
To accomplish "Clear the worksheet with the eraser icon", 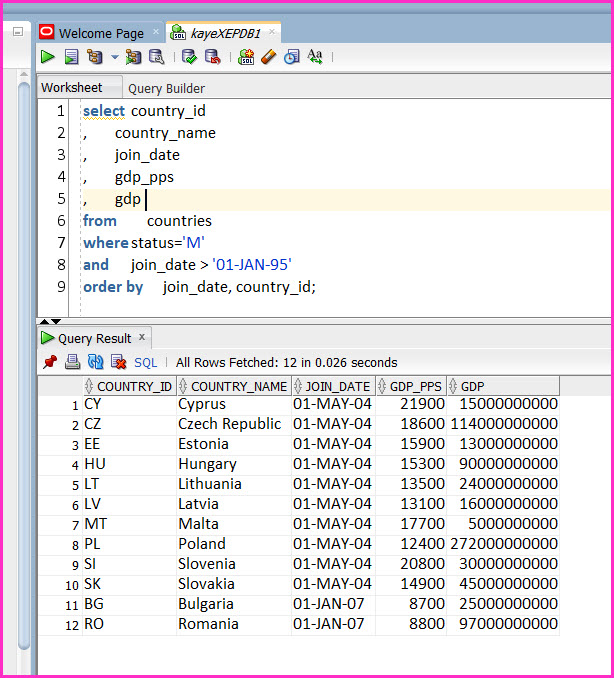I will 269,57.
